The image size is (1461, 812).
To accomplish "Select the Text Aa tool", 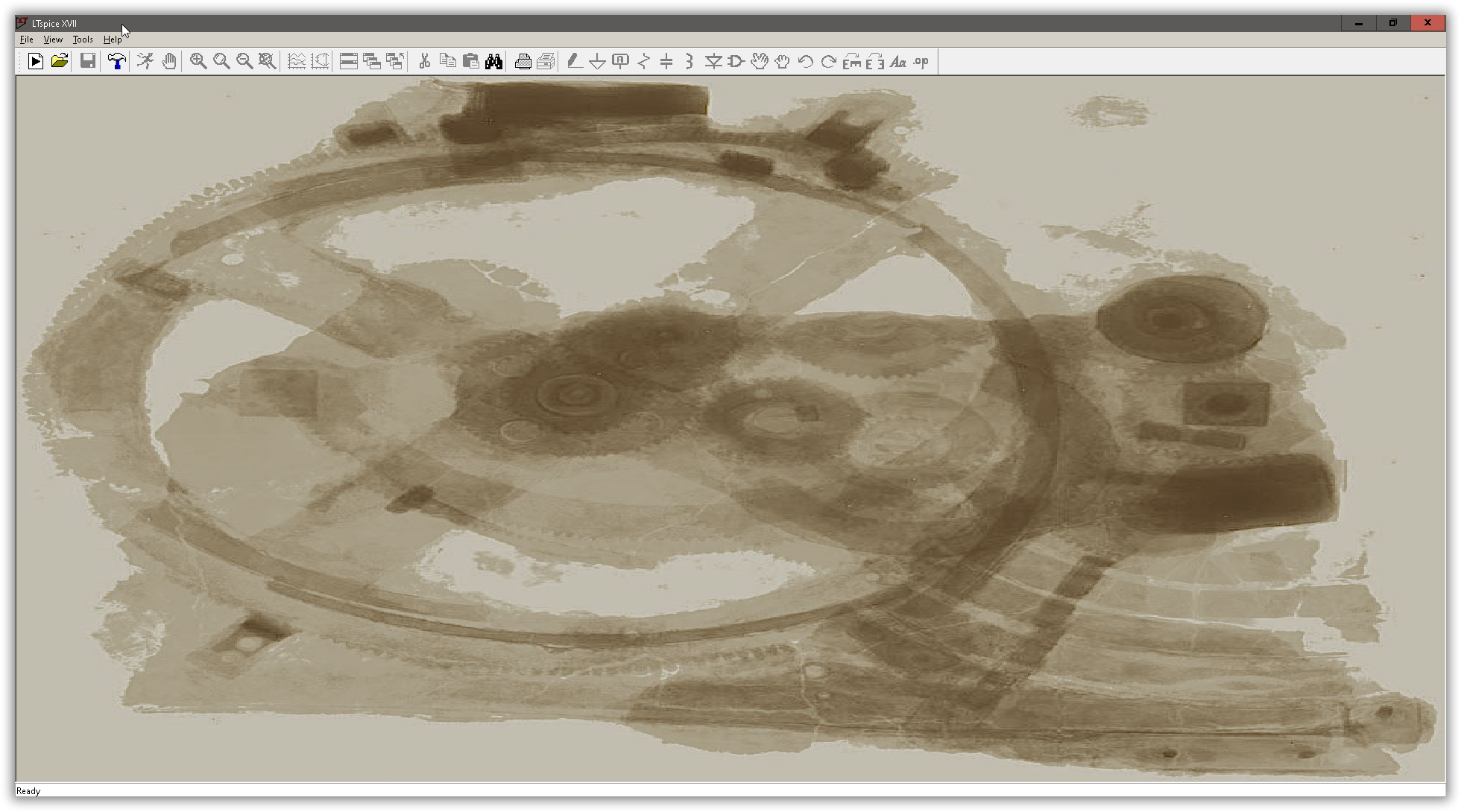I will tap(898, 61).
